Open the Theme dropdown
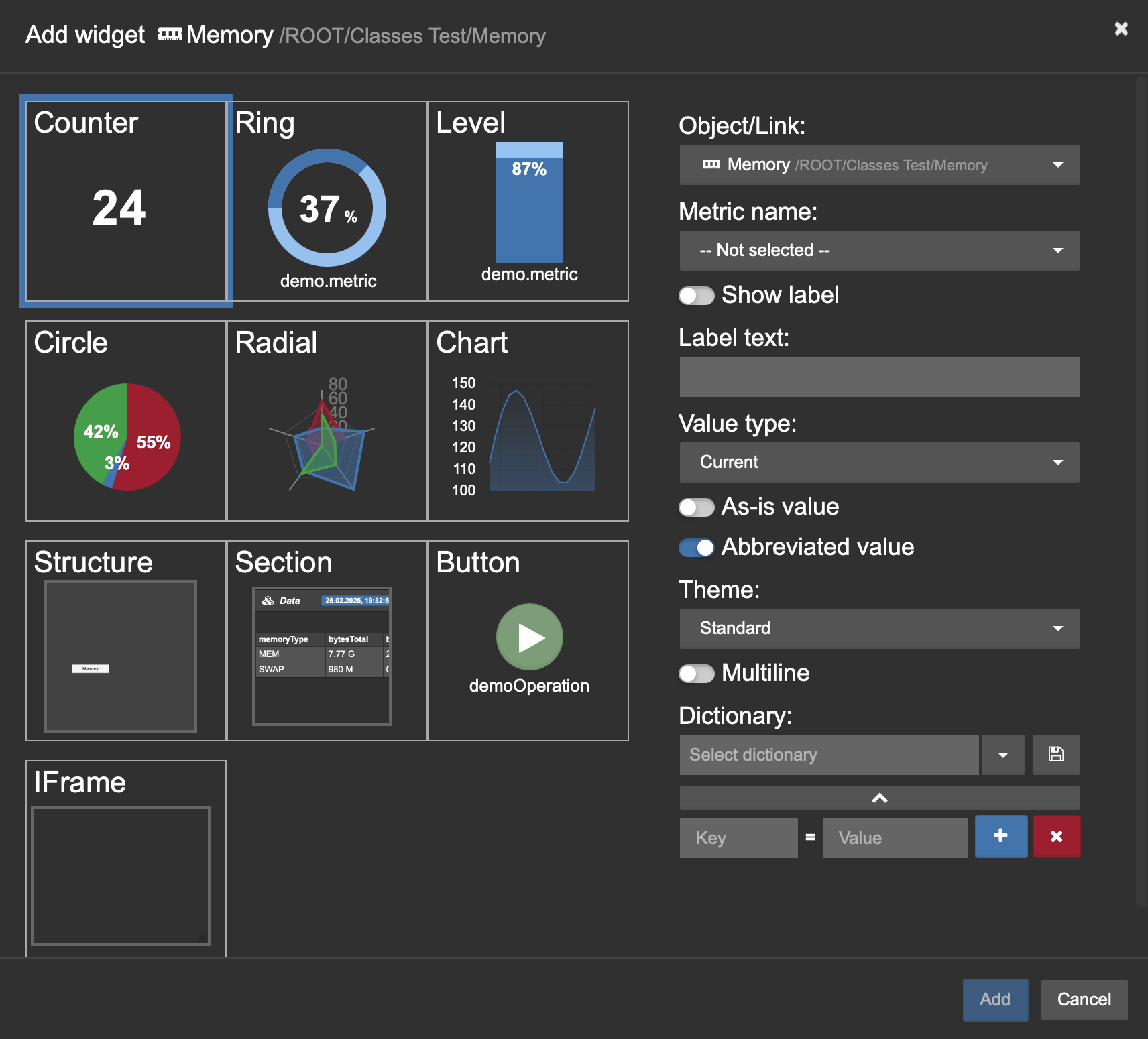 click(880, 629)
